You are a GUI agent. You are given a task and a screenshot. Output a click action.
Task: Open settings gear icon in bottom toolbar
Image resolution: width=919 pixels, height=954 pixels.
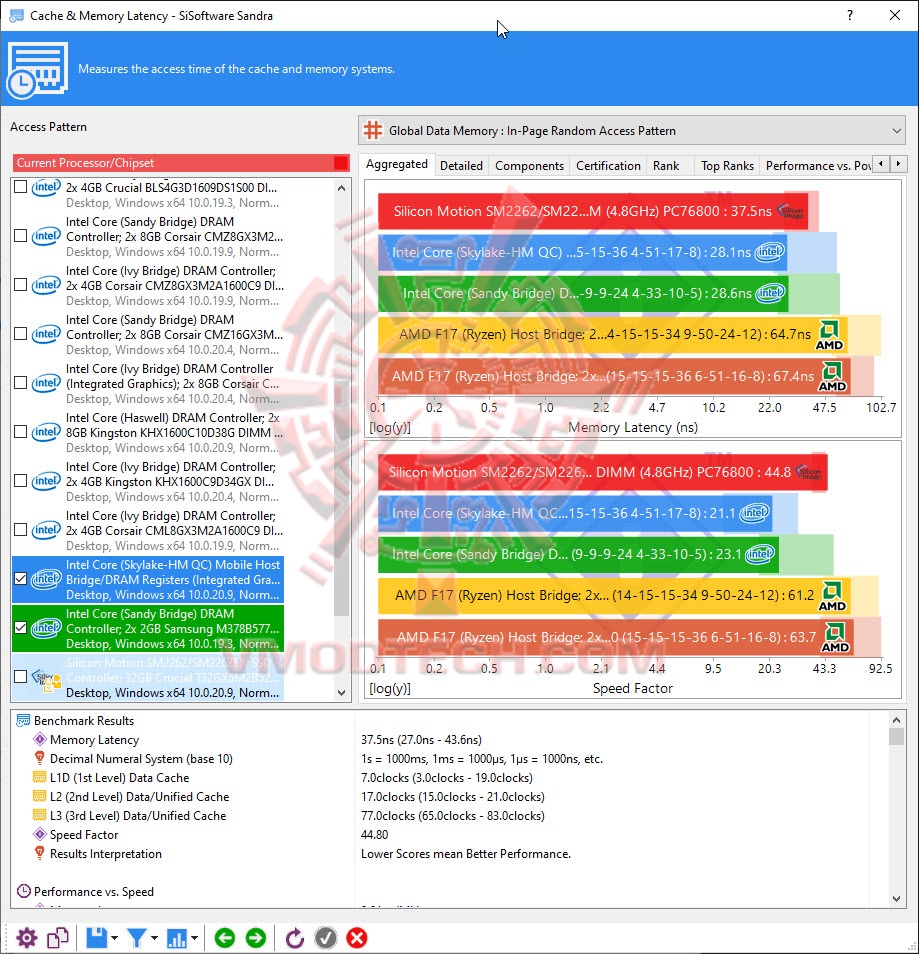pos(26,938)
